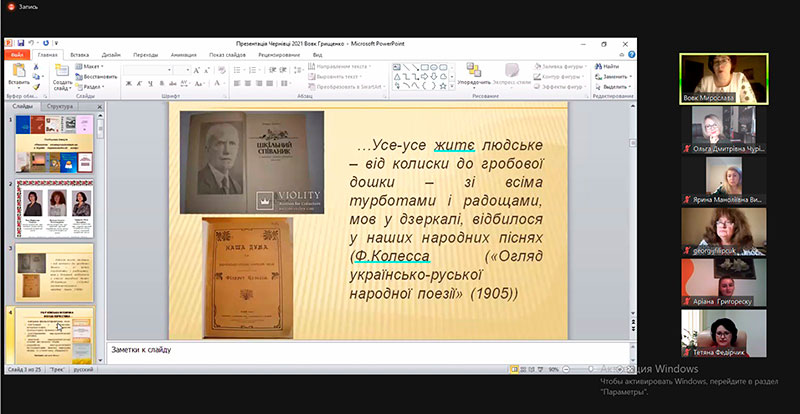
Task: Click the numbered list icon
Action: click(253, 70)
